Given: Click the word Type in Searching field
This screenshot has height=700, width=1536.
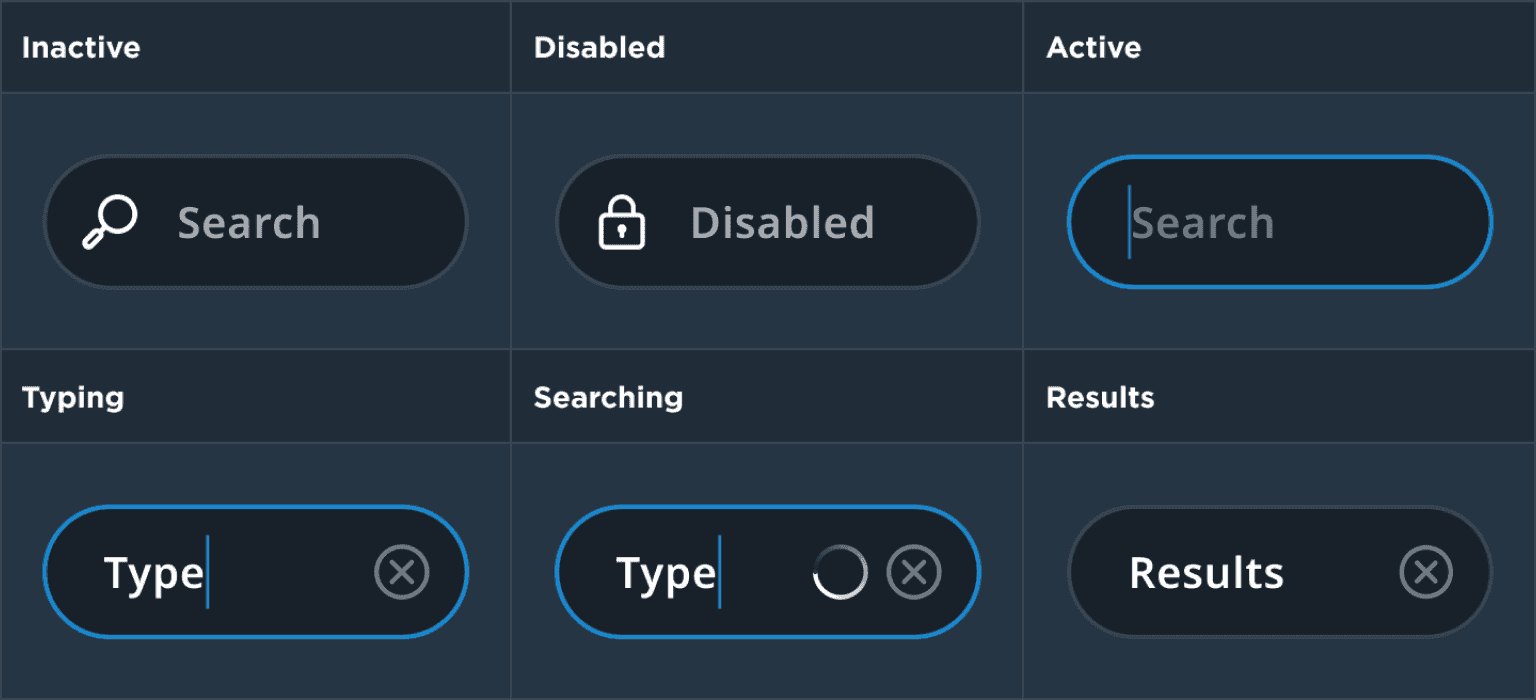Looking at the screenshot, I should tap(665, 574).
